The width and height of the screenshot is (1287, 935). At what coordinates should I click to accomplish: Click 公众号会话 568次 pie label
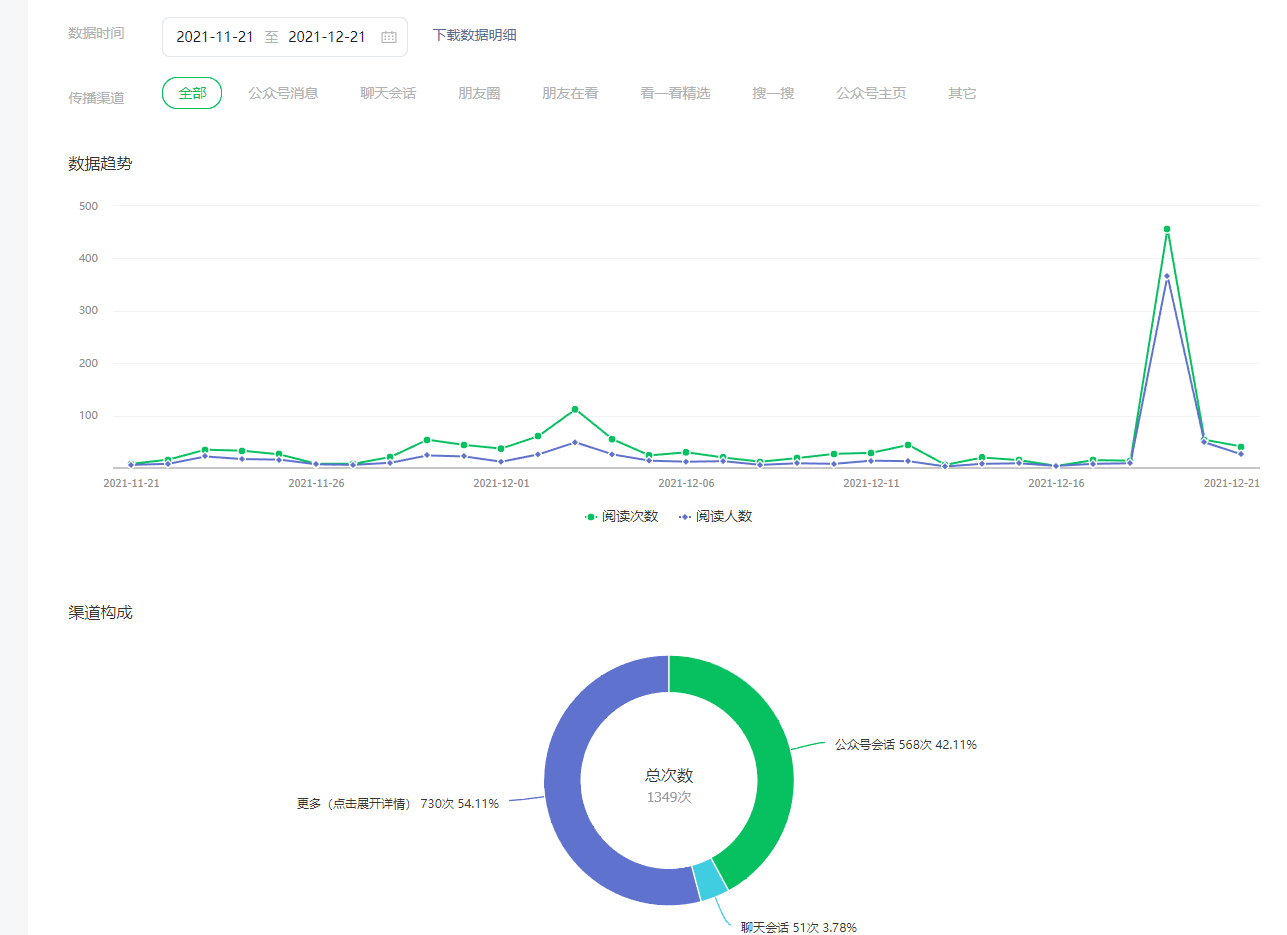905,745
